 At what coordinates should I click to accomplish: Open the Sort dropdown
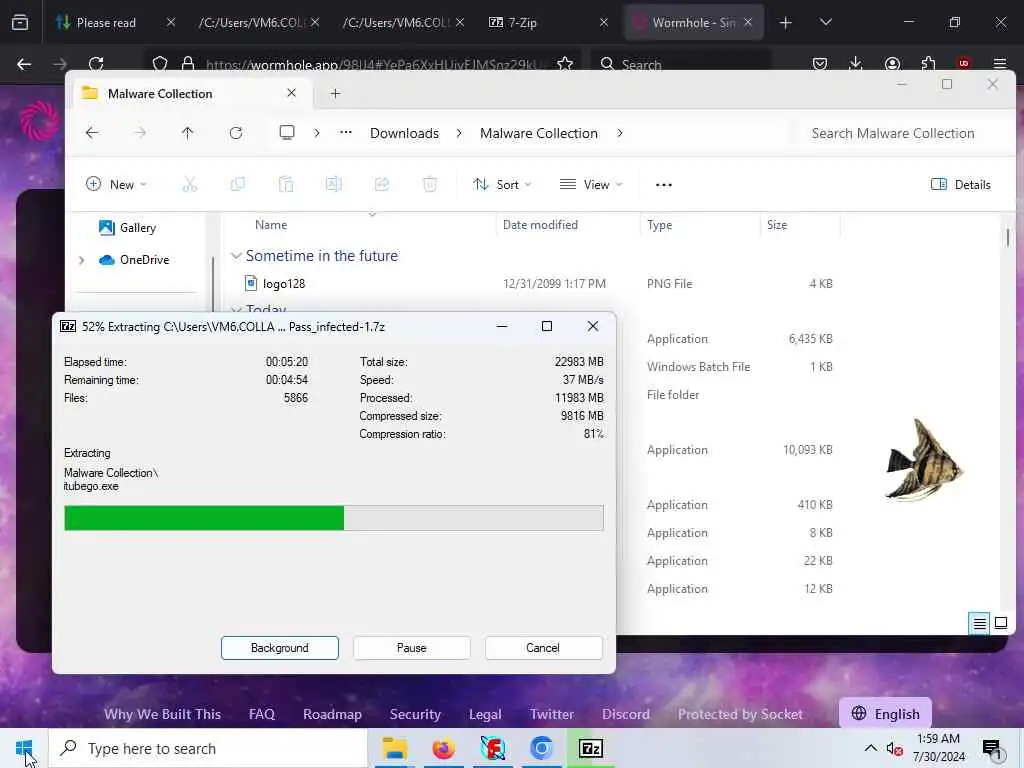pos(502,185)
